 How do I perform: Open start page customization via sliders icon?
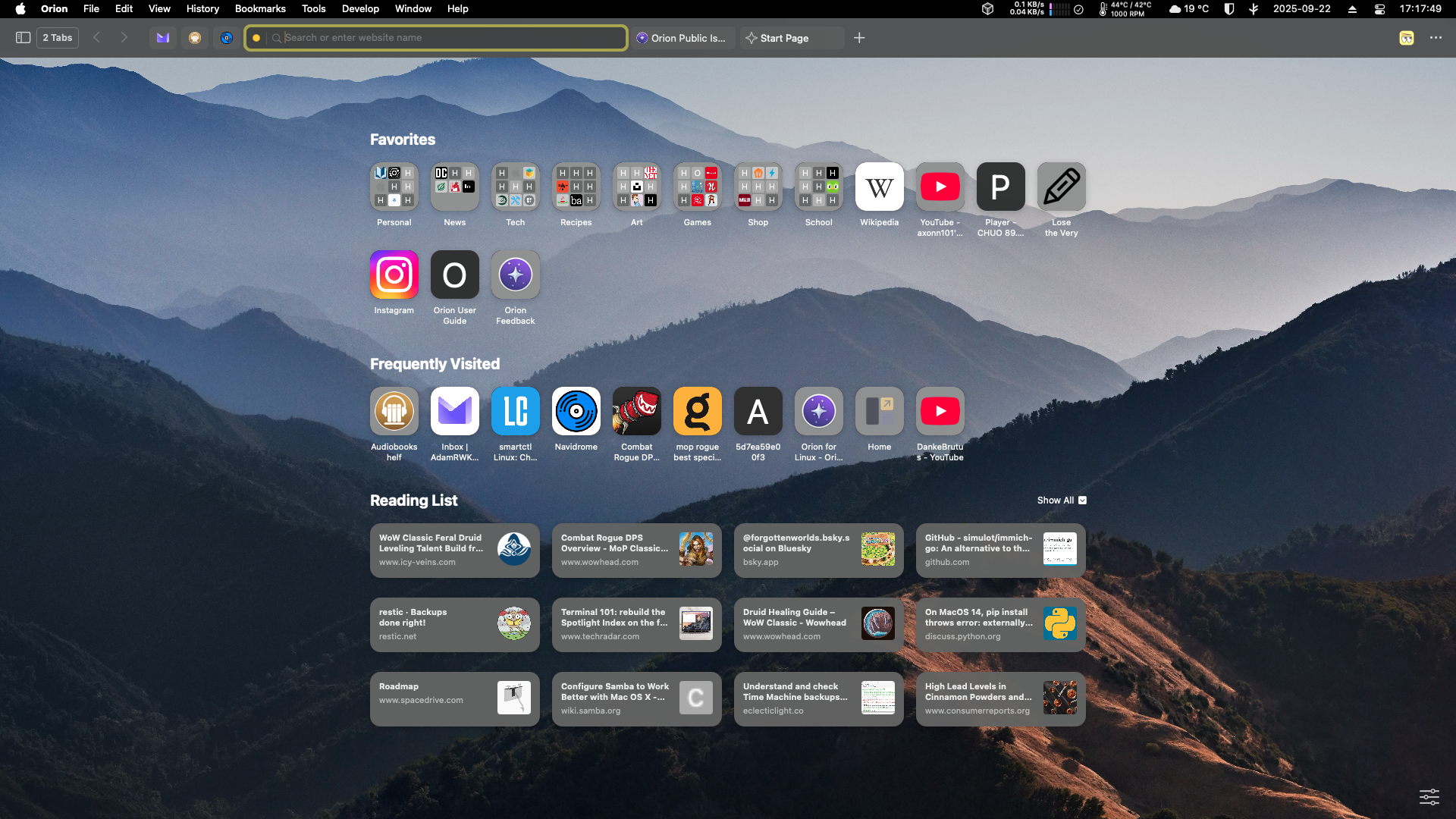coord(1429,797)
